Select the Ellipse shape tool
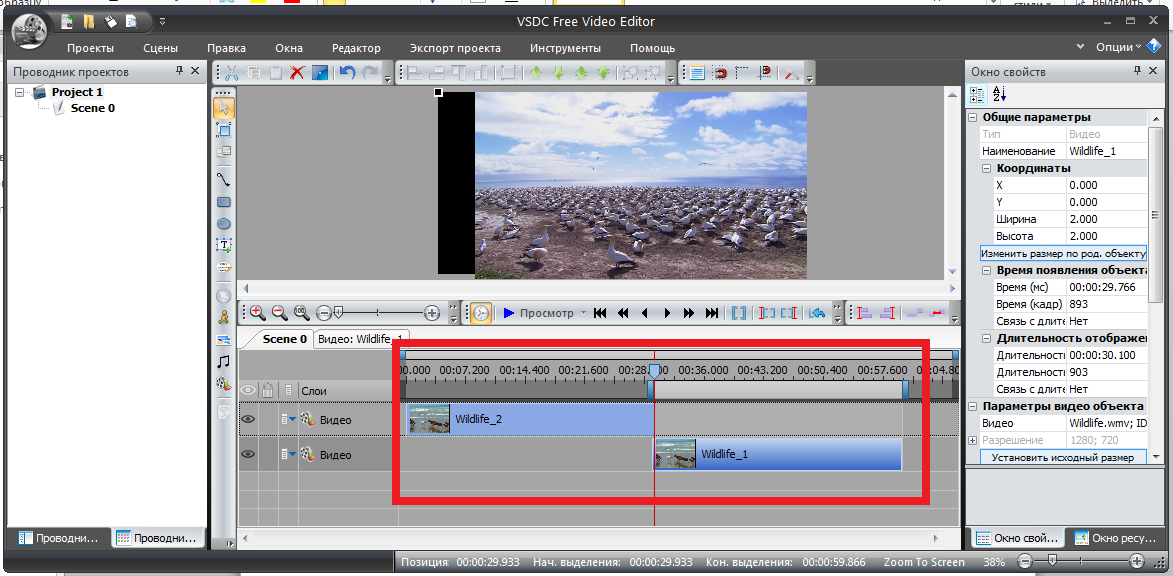The height and width of the screenshot is (576, 1173). click(224, 224)
